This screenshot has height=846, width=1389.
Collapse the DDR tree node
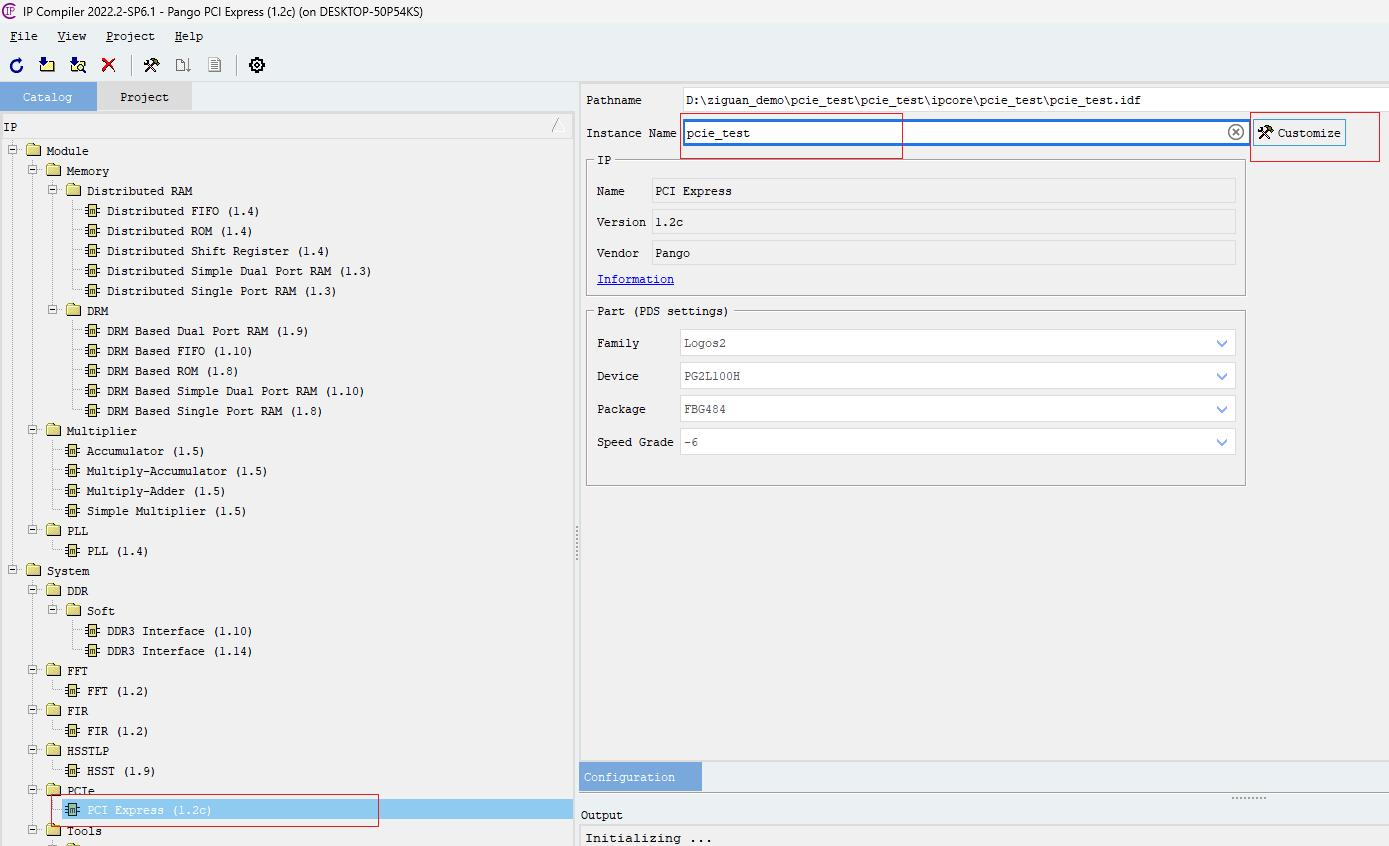33,590
